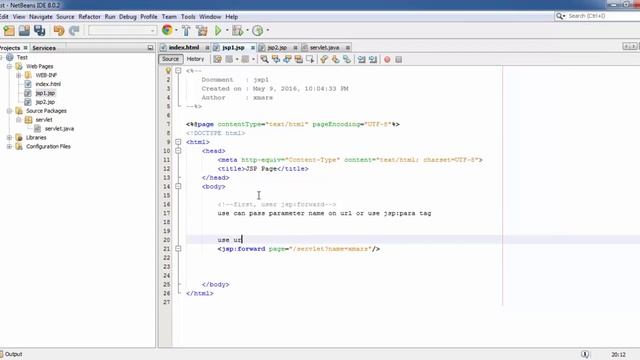Expand the WEB-INF folder node
640x360 pixels.
(x=18, y=75)
